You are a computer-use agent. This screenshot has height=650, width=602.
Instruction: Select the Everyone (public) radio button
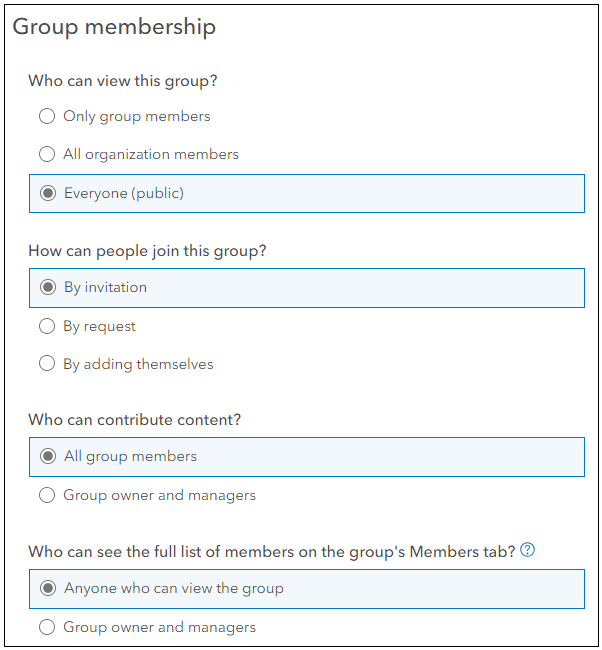click(x=48, y=193)
